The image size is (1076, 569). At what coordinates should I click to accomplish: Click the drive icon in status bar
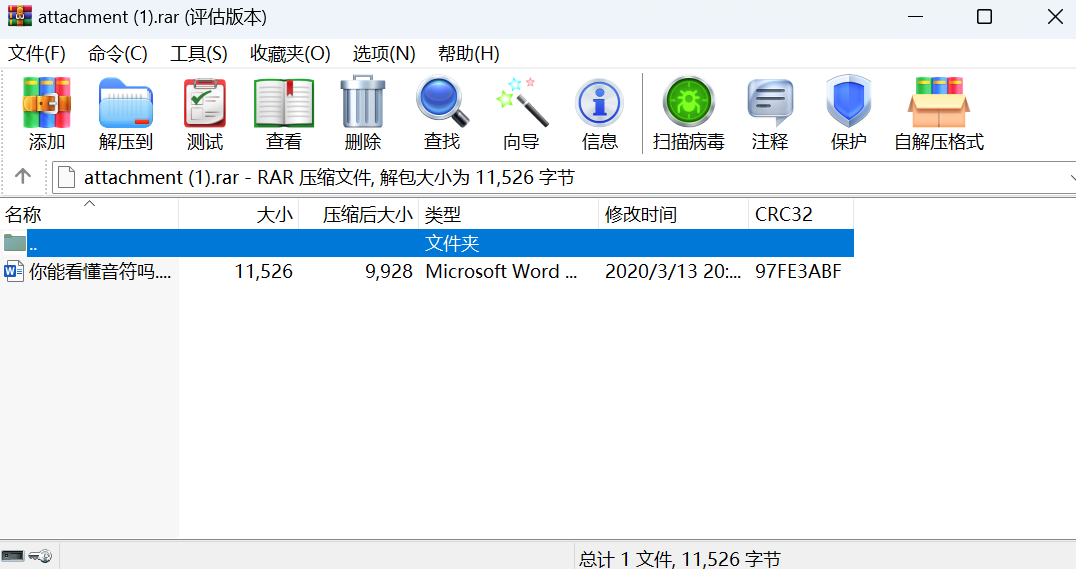click(x=12, y=555)
